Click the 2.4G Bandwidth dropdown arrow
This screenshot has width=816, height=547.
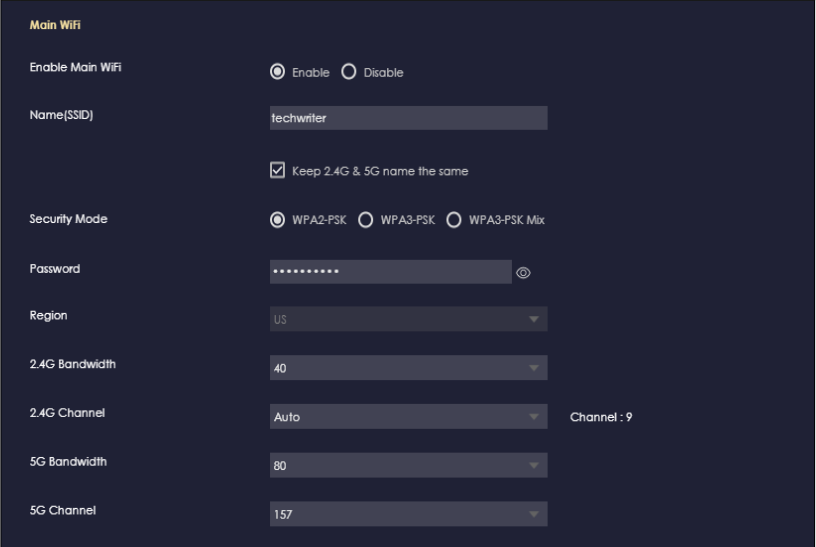coord(534,368)
